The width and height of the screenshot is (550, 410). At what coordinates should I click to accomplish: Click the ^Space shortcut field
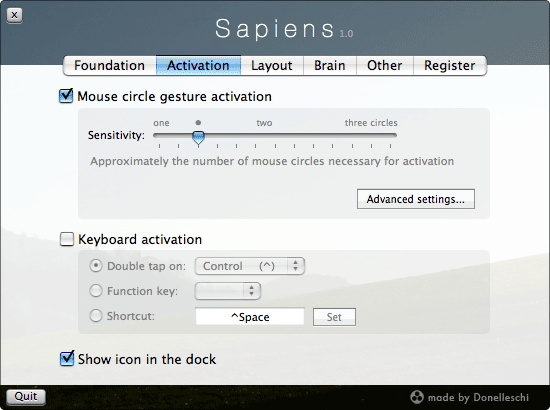pos(250,317)
